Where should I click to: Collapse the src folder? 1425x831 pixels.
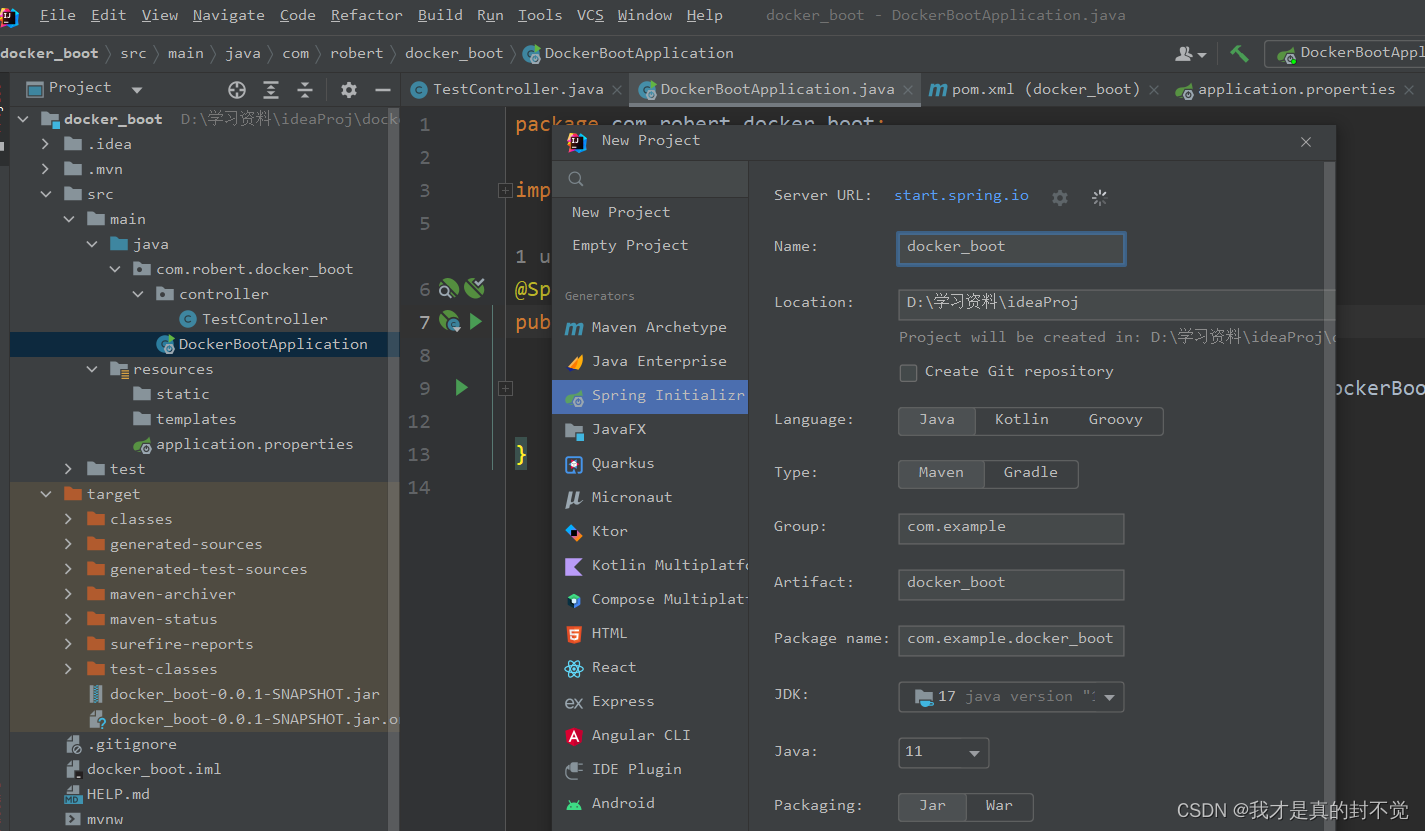(45, 194)
